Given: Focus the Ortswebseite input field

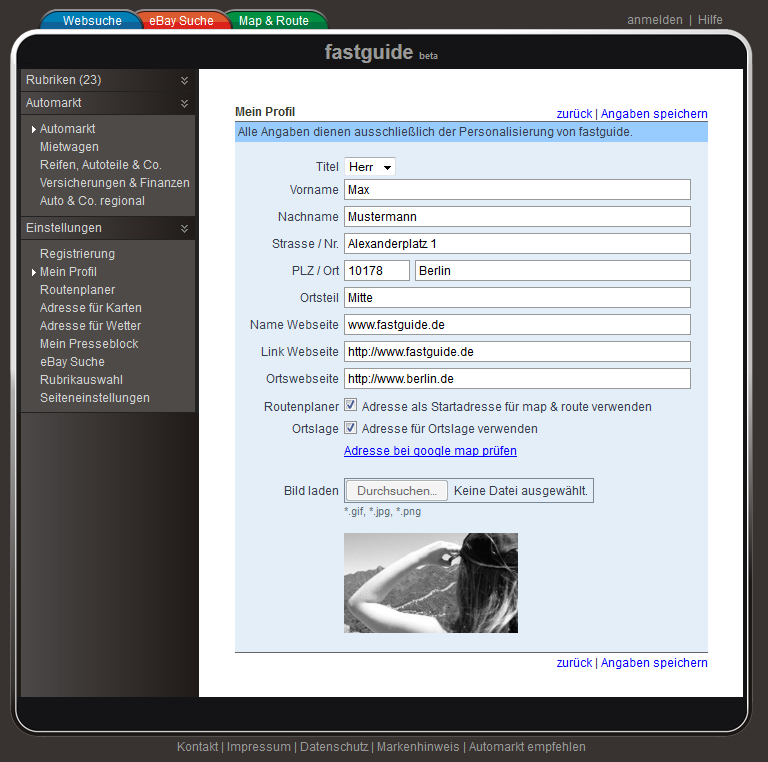Looking at the screenshot, I should 517,378.
